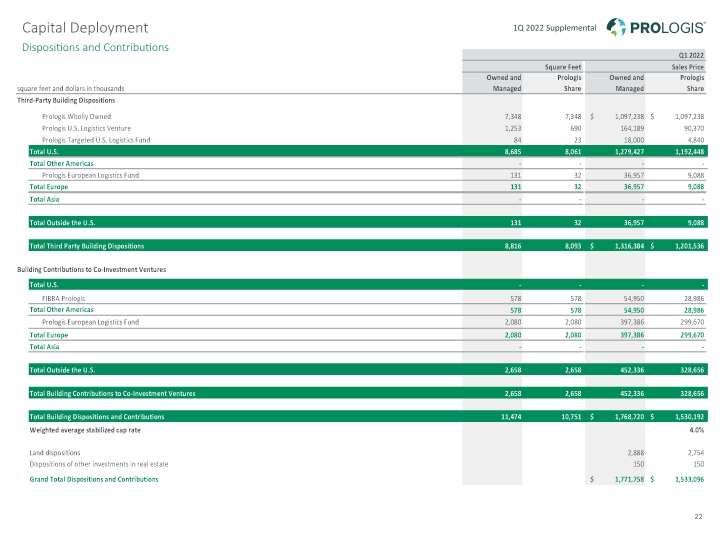Click the 1,201,536 total Prologis share value

pyautogui.click(x=690, y=246)
